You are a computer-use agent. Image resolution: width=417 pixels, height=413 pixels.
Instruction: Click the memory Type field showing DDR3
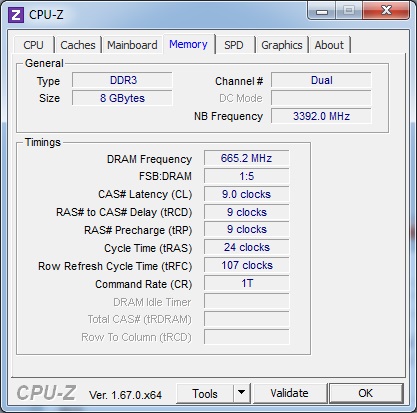122,80
